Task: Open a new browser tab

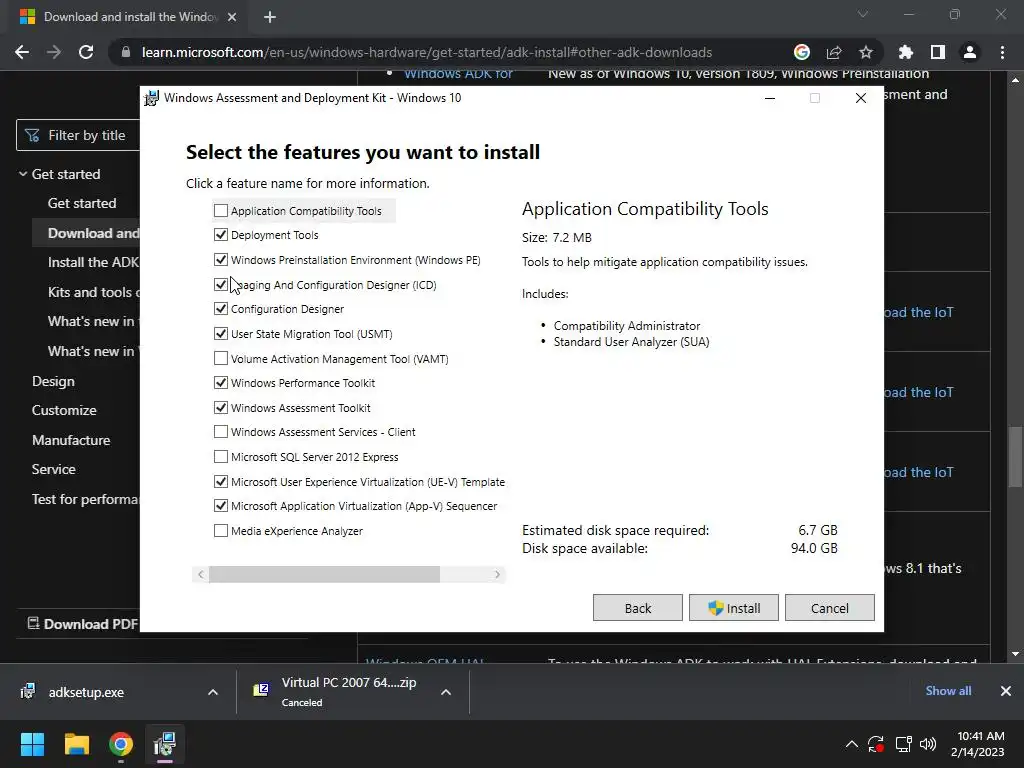Action: pyautogui.click(x=270, y=17)
